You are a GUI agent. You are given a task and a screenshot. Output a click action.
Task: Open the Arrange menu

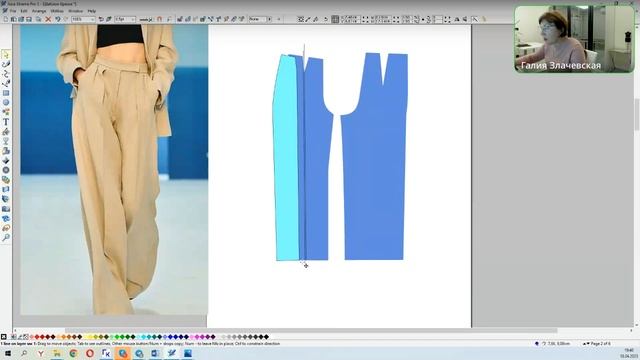point(39,11)
